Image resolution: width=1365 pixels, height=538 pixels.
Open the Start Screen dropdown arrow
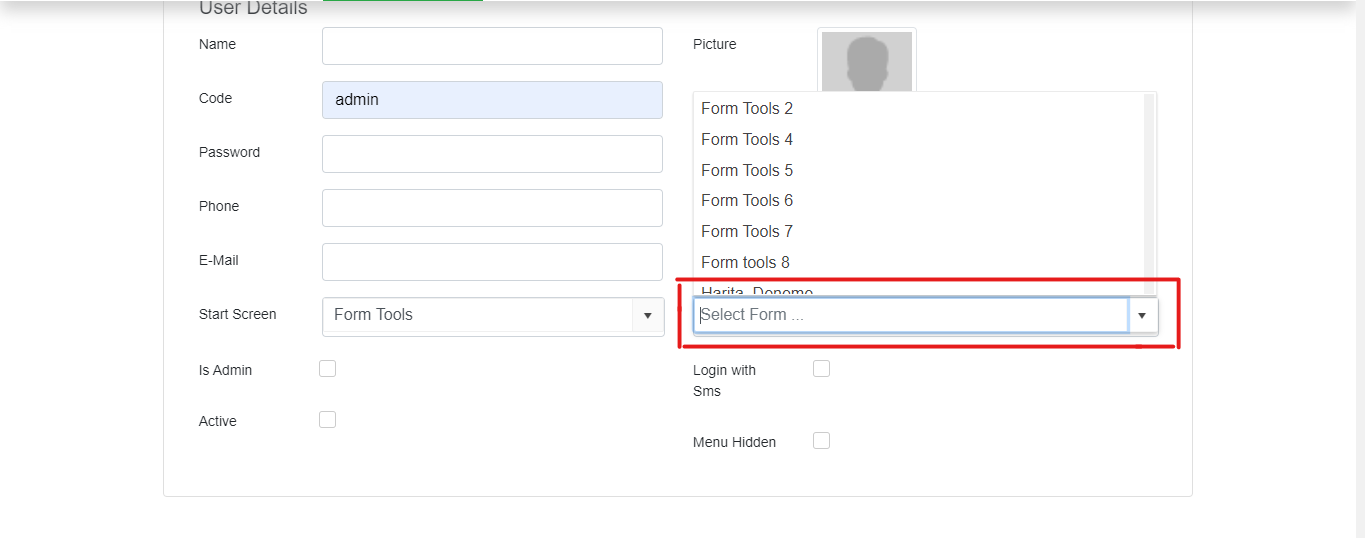[647, 316]
